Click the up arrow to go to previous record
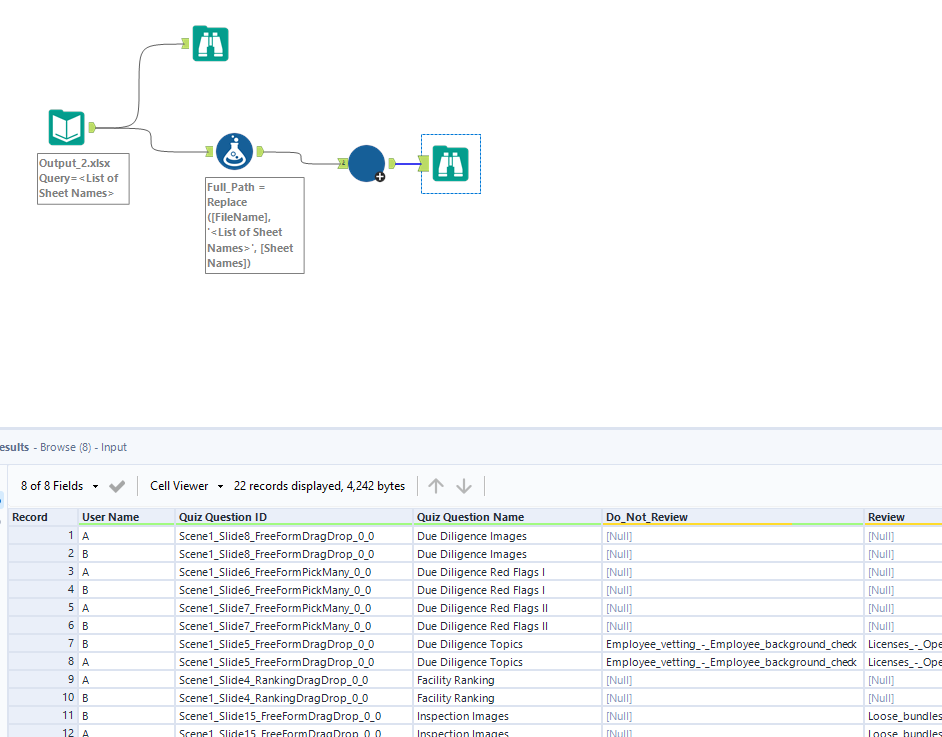The width and height of the screenshot is (942, 737). pyautogui.click(x=436, y=485)
